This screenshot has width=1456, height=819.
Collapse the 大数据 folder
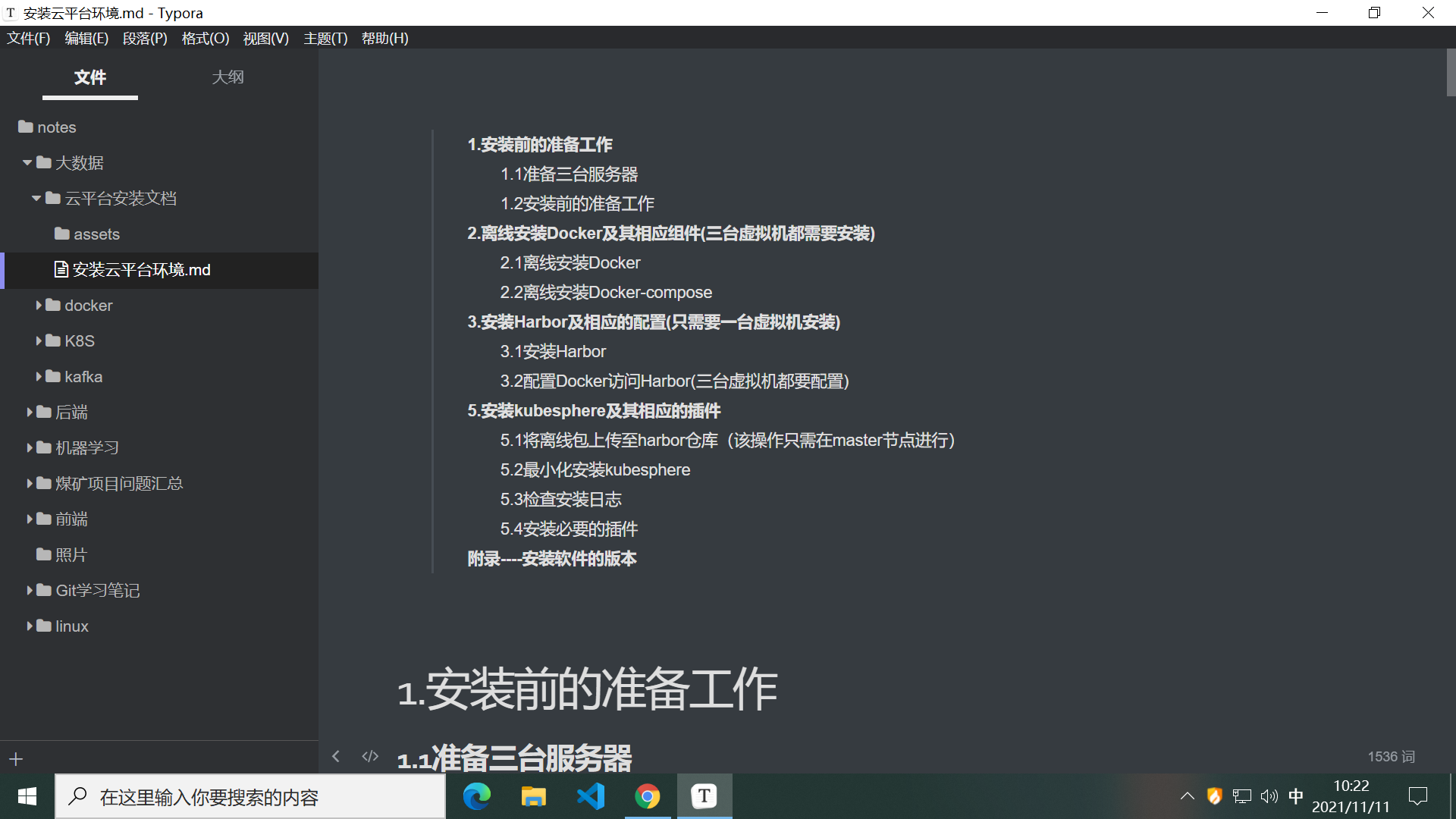click(x=27, y=163)
